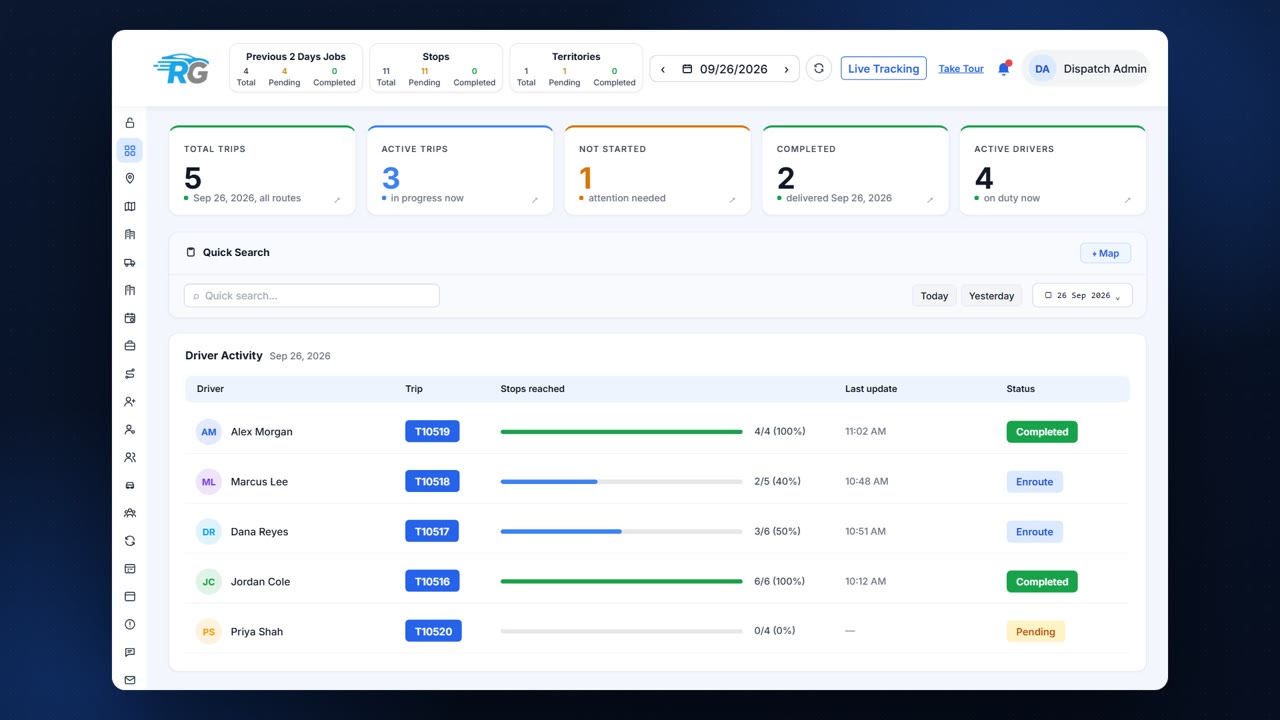
Task: Select driver name Jordan Cole
Action: point(260,582)
